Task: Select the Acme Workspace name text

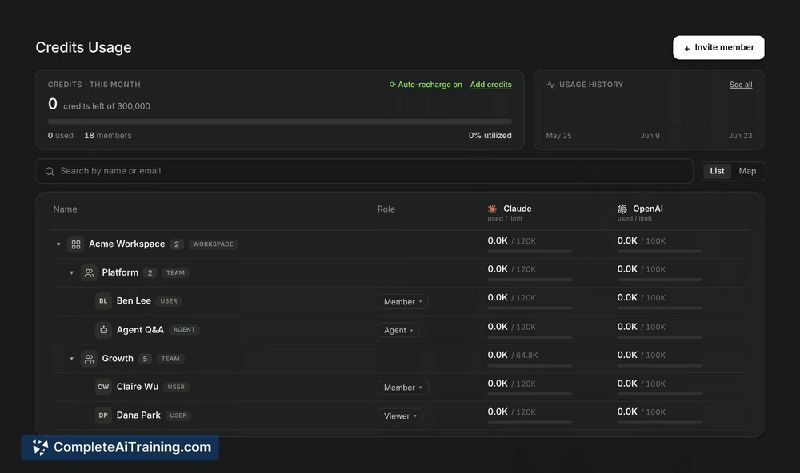Action: point(127,244)
